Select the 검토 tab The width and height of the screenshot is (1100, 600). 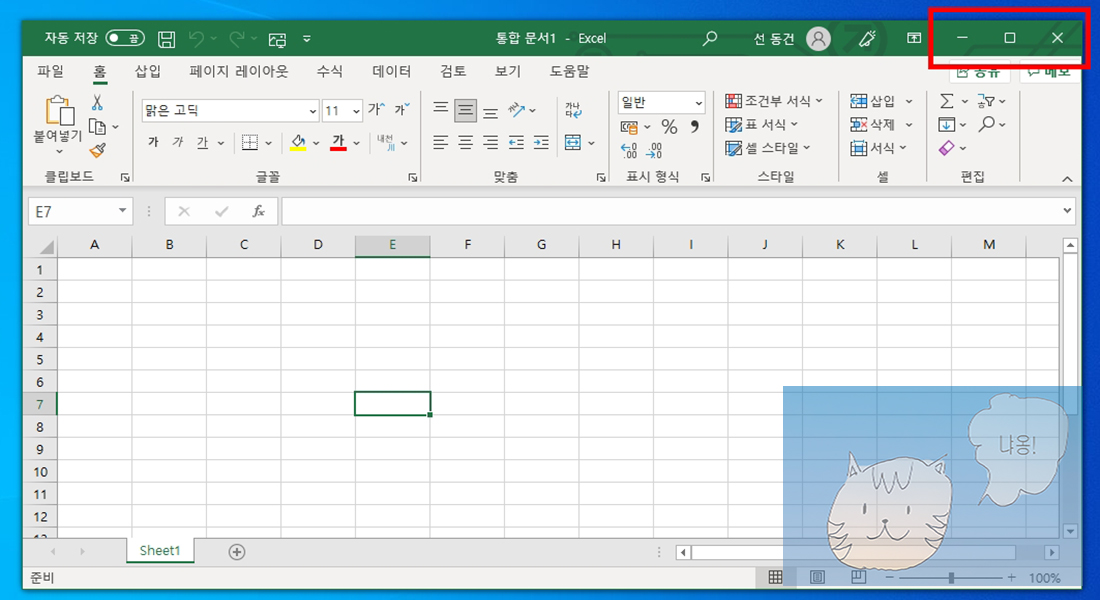pyautogui.click(x=453, y=71)
